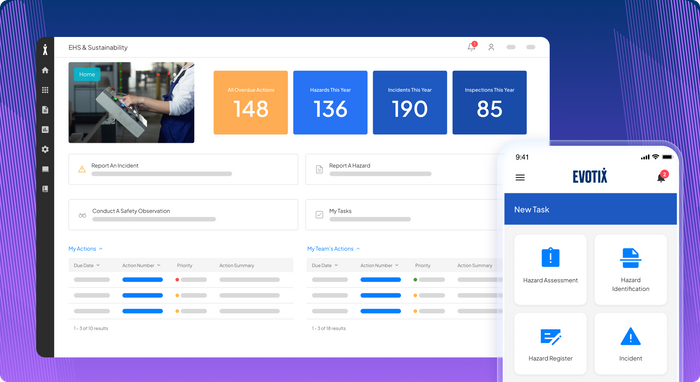Go to Home via the sidebar house icon
Screen dimensions: 700x382
[45, 70]
